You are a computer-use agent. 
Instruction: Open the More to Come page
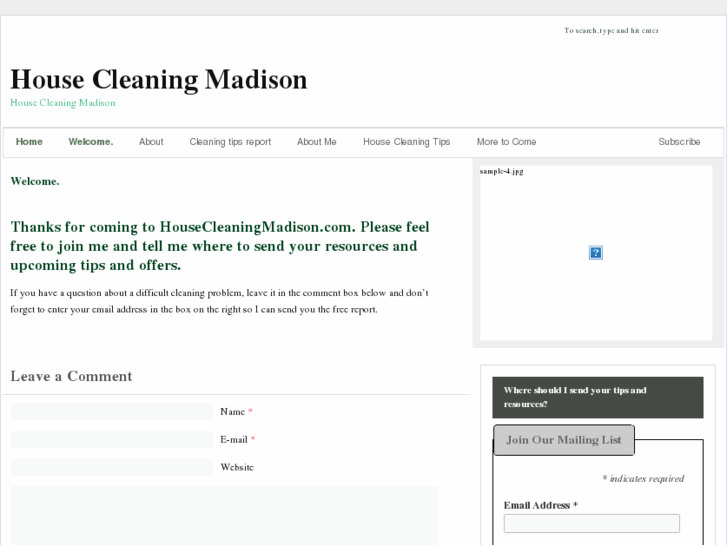[x=506, y=142]
